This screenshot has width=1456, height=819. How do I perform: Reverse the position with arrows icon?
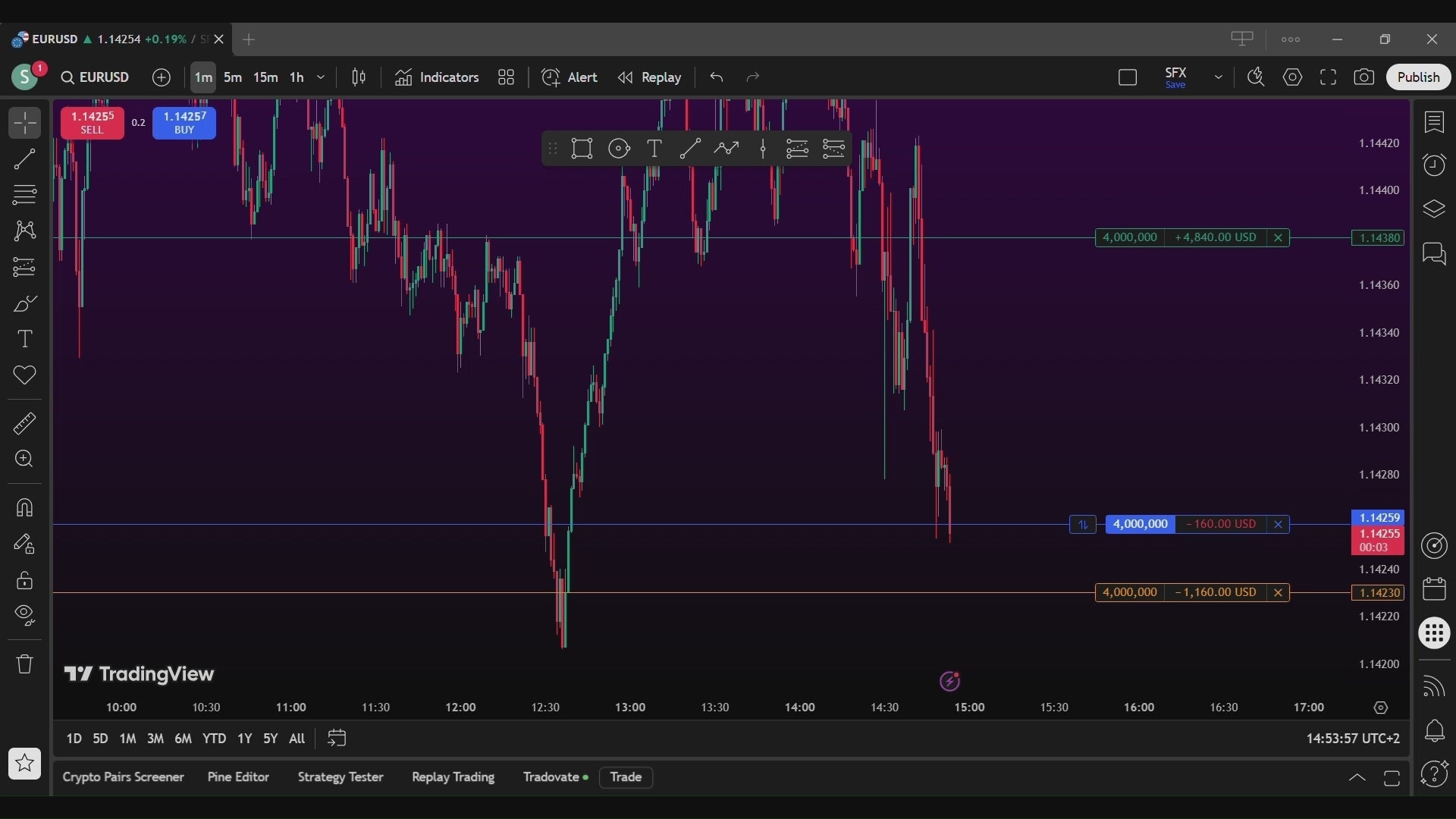point(1083,524)
